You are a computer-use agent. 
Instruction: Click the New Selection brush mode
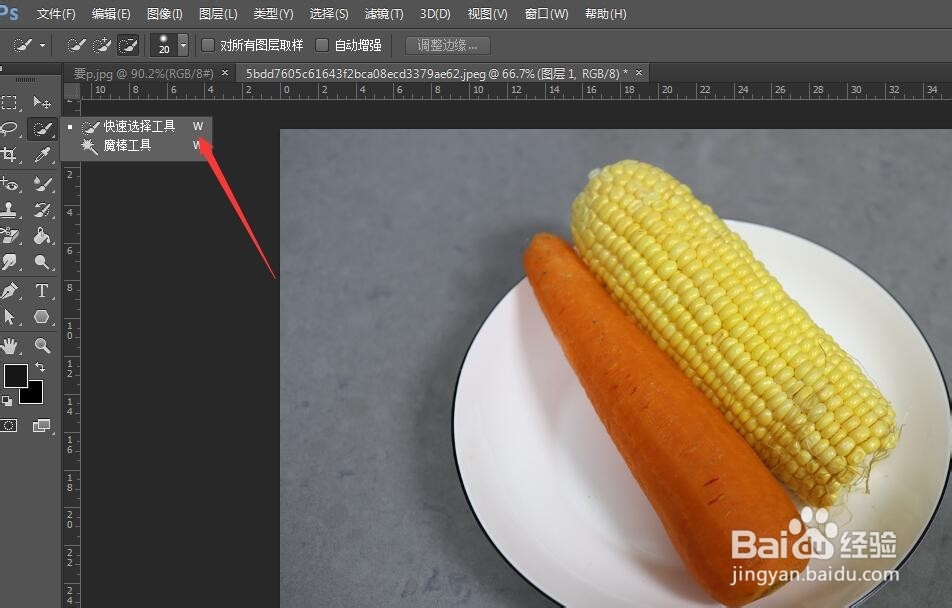(x=76, y=45)
